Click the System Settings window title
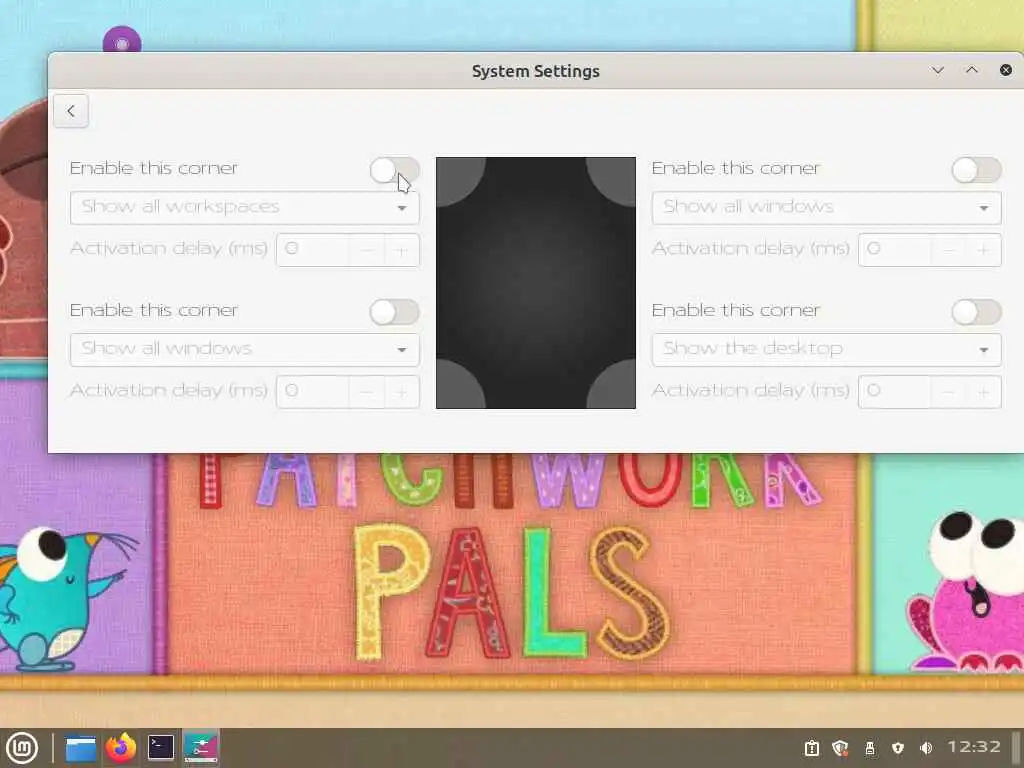The height and width of the screenshot is (768, 1024). point(536,71)
